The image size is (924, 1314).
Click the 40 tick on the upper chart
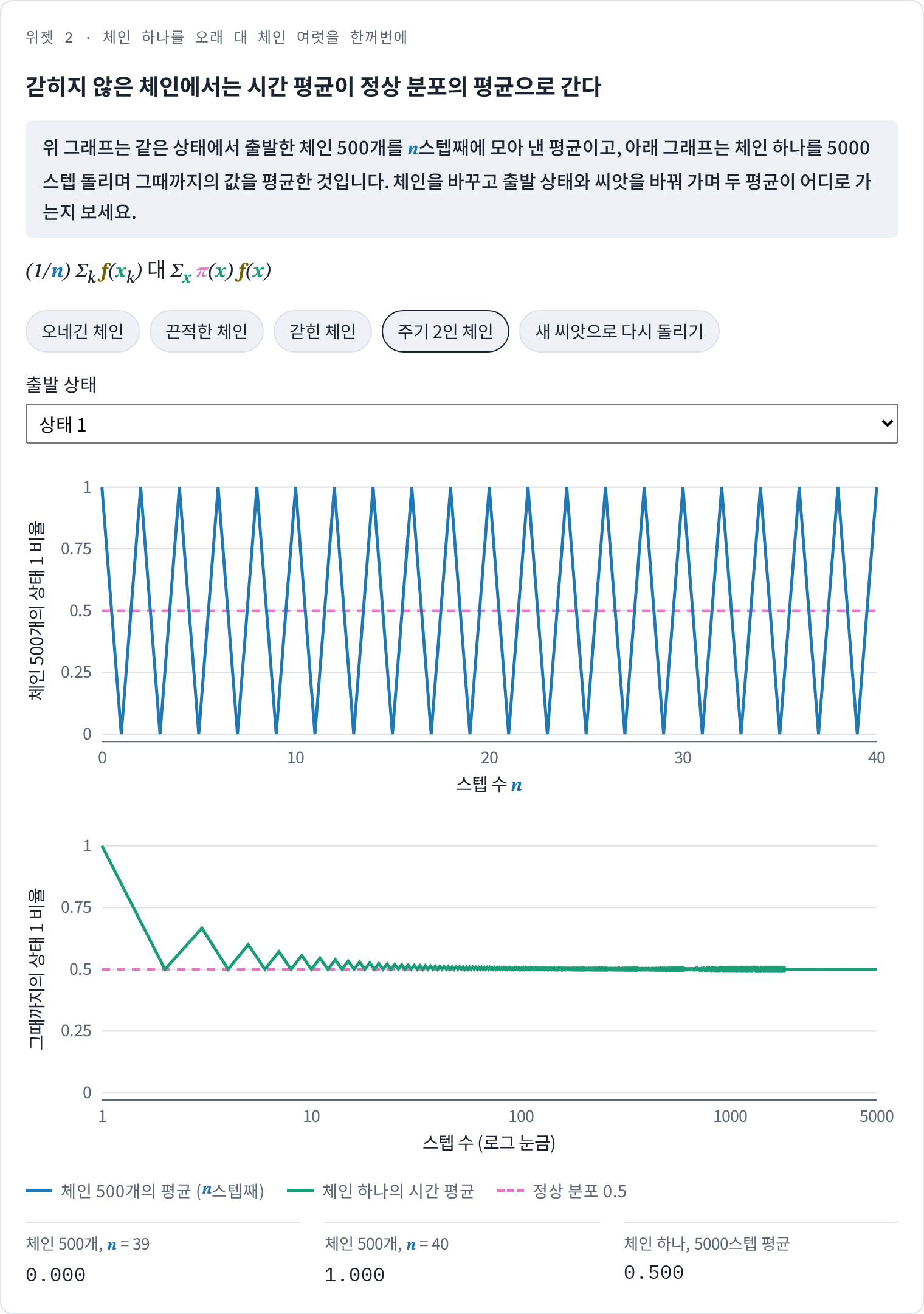point(877,758)
